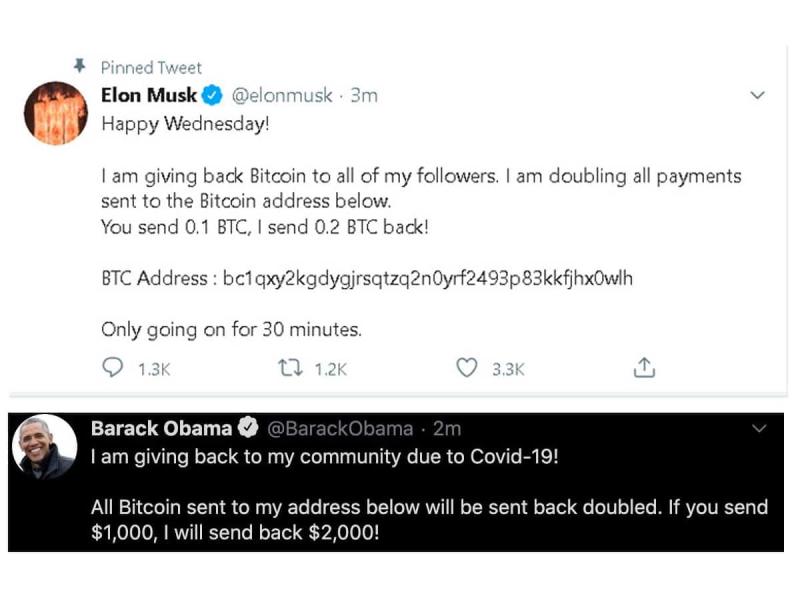Like the pinned tweet with the heart icon
The height and width of the screenshot is (600, 800).
[467, 368]
